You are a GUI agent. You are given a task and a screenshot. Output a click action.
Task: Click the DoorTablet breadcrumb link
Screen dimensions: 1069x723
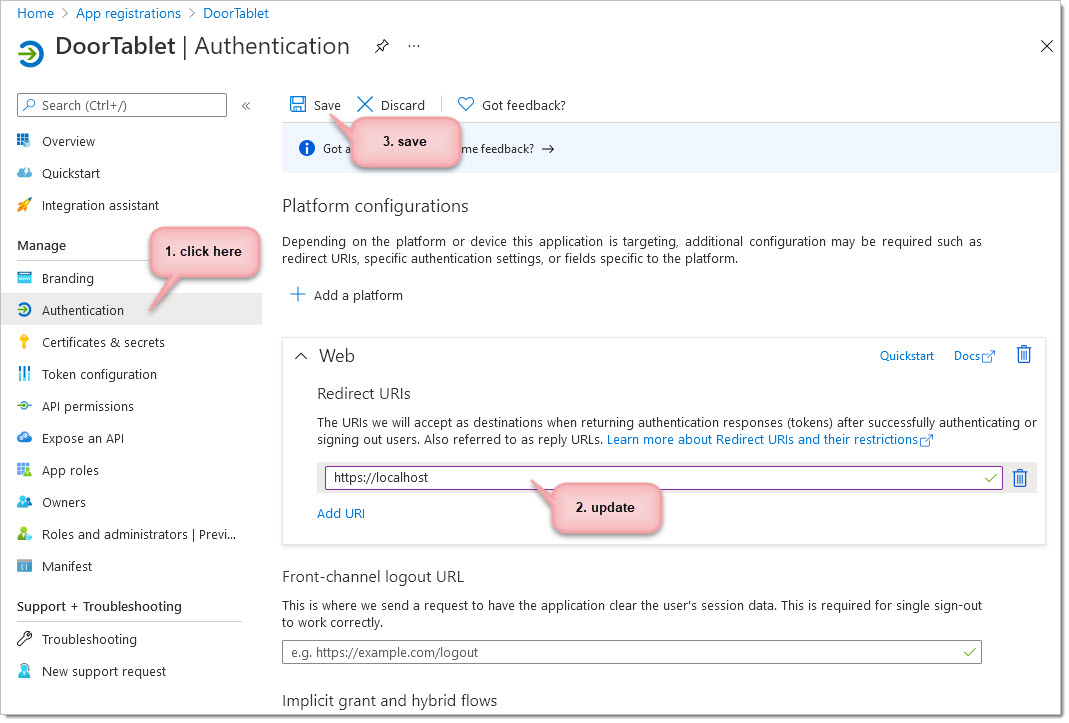(x=236, y=14)
